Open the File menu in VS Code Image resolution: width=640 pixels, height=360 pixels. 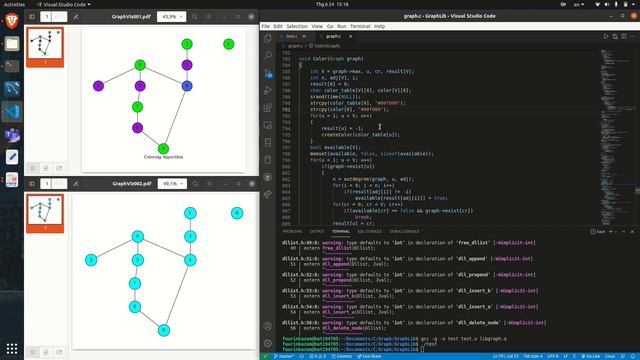click(265, 26)
